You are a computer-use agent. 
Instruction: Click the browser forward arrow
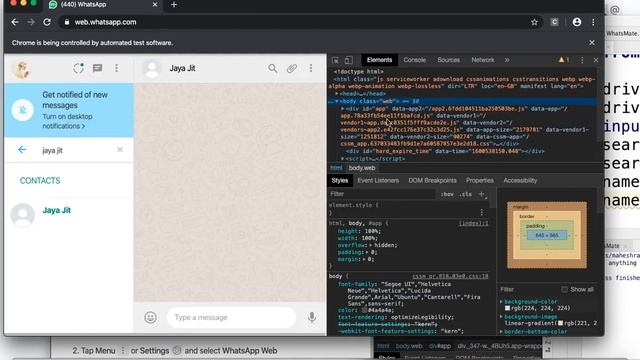[x=31, y=22]
